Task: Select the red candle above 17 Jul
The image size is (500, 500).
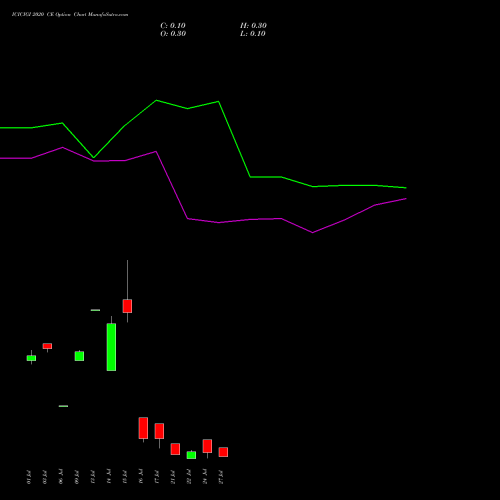Action: (159, 431)
